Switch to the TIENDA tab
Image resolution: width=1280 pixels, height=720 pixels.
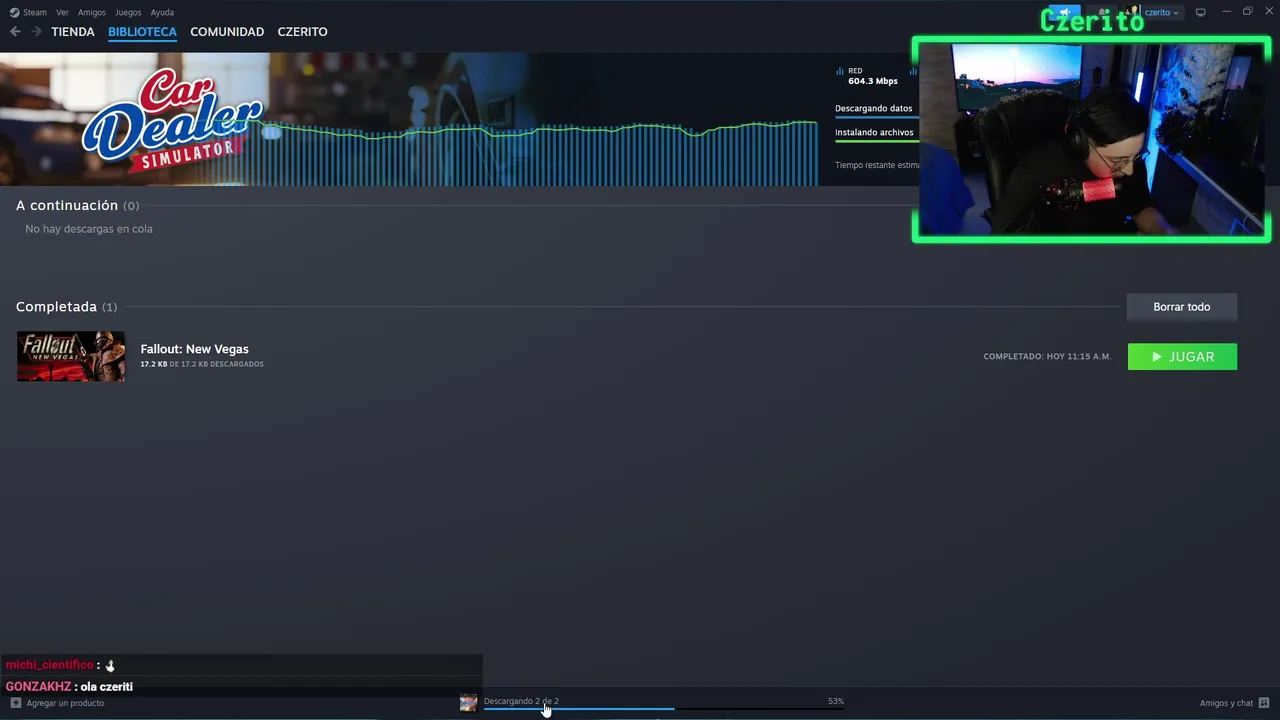[73, 32]
